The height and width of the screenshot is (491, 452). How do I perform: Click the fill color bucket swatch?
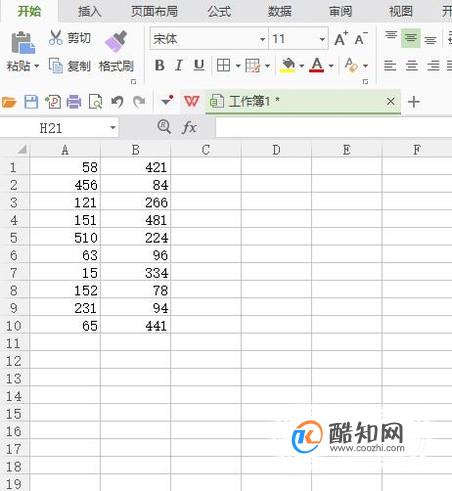(x=288, y=65)
